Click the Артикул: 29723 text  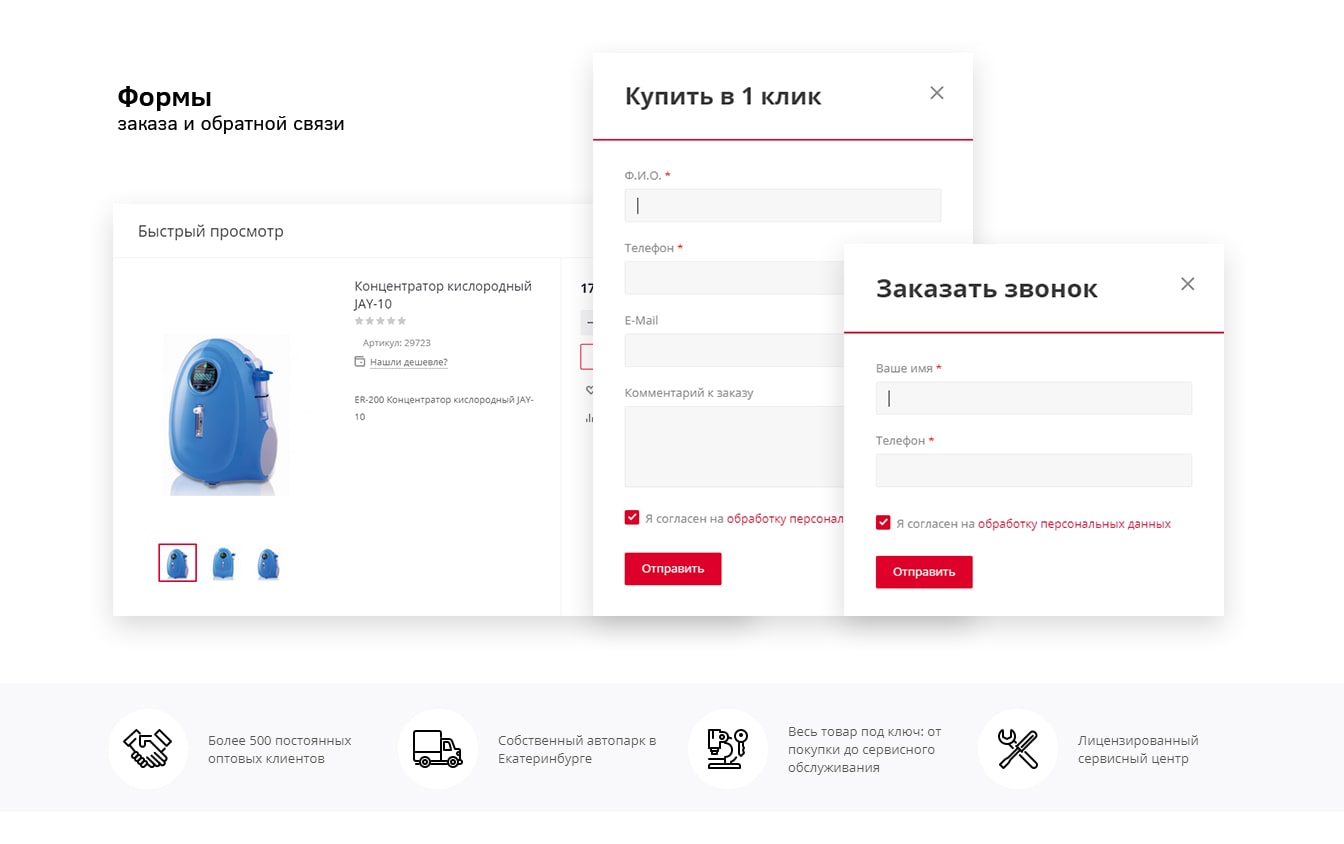coord(397,343)
